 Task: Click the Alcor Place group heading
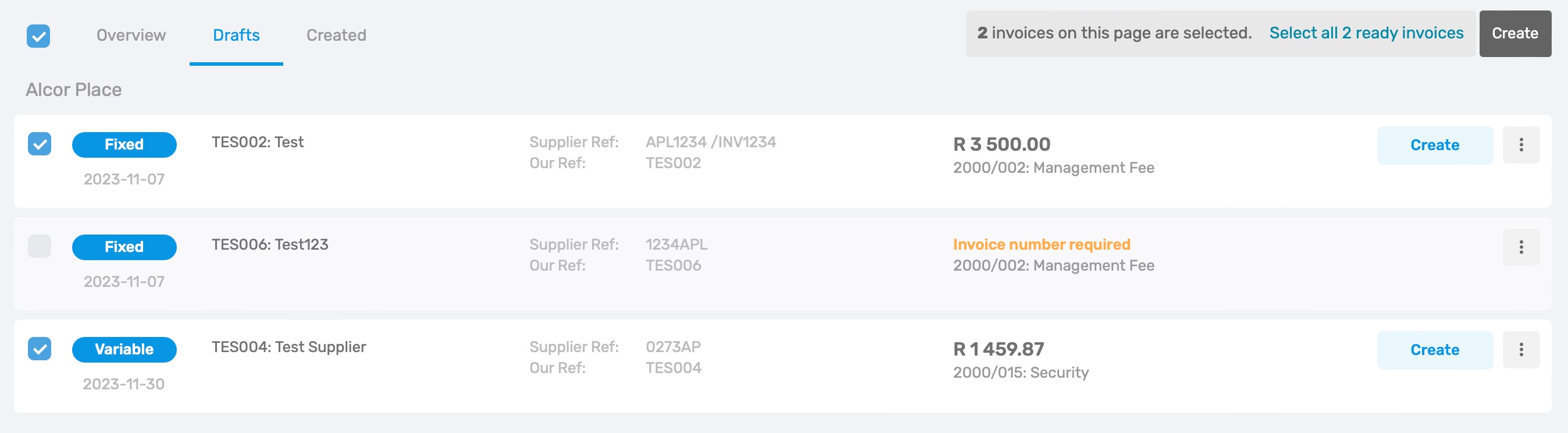[x=74, y=90]
